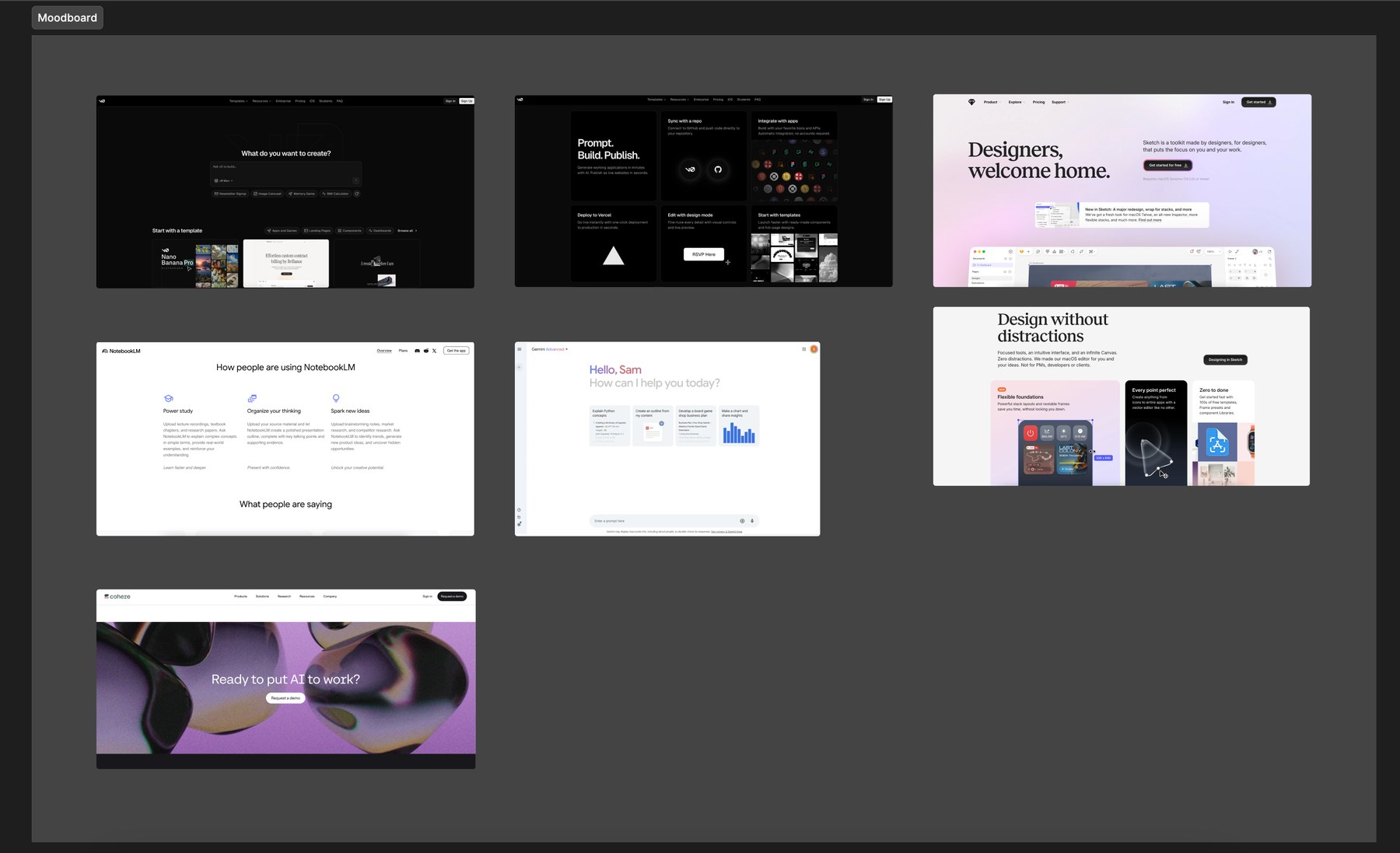Open the Product menu on Sketch page
The width and height of the screenshot is (1400, 853).
point(992,102)
